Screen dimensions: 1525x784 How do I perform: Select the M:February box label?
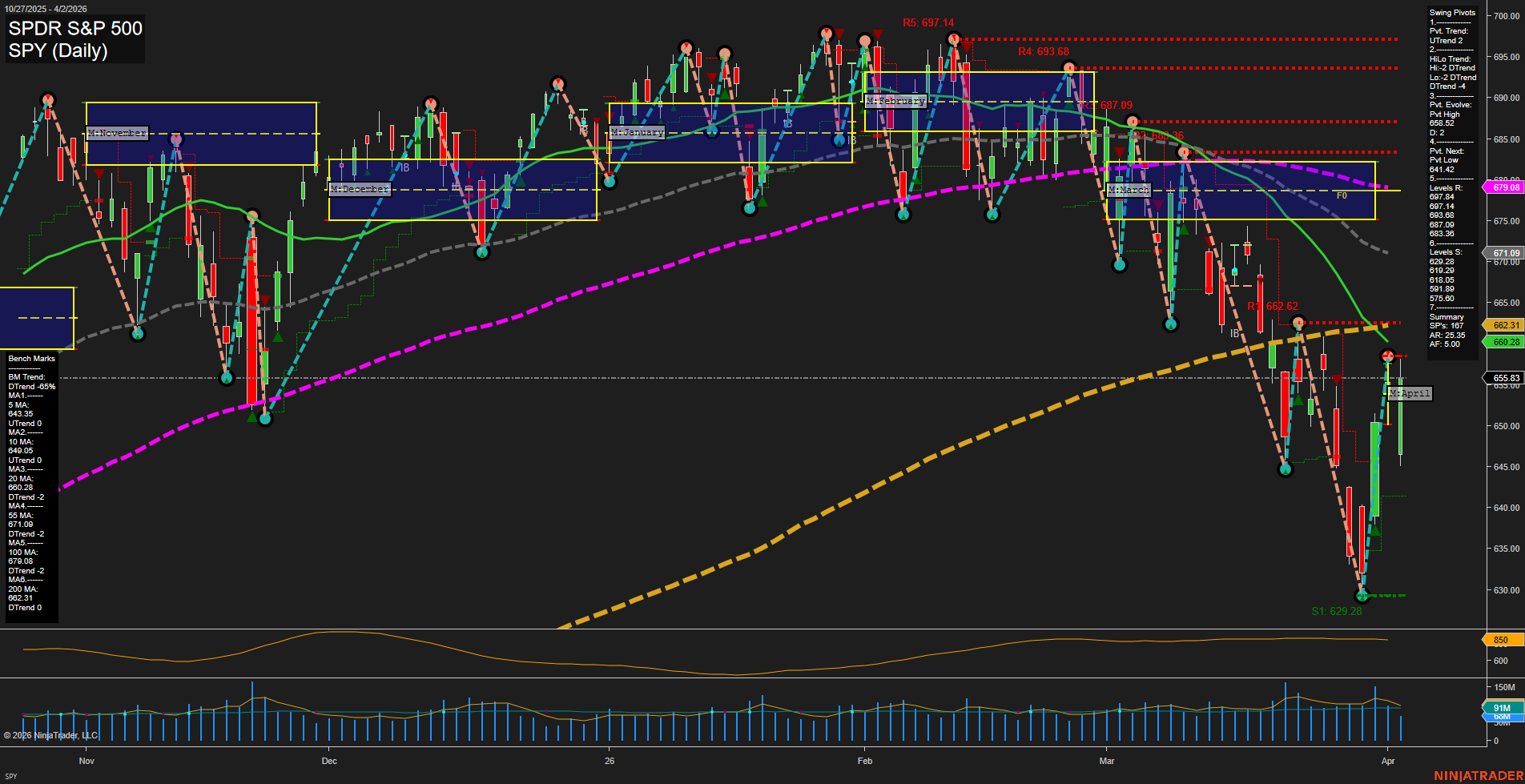pyautogui.click(x=895, y=101)
